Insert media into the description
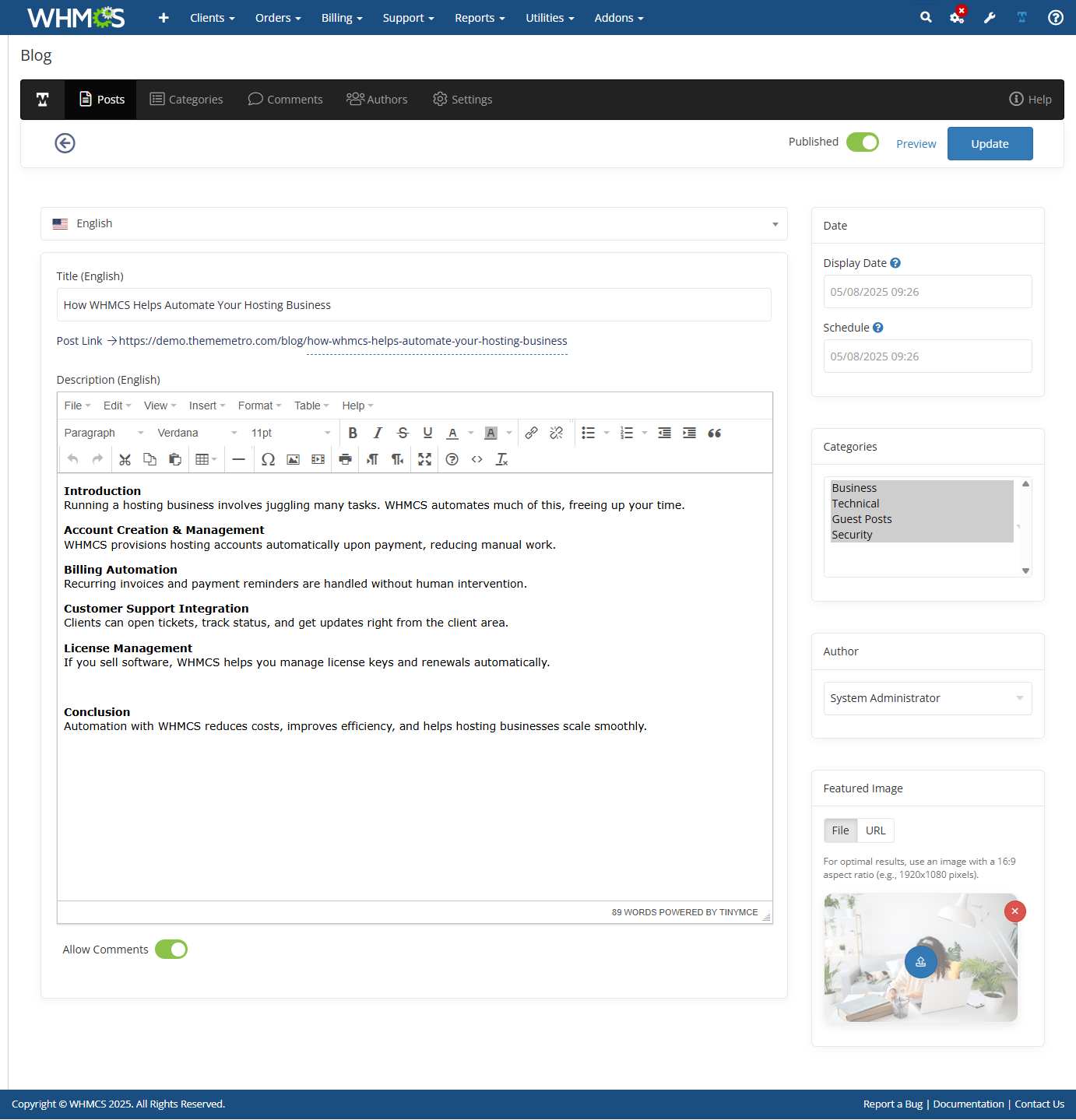This screenshot has width=1076, height=1120. [x=318, y=459]
